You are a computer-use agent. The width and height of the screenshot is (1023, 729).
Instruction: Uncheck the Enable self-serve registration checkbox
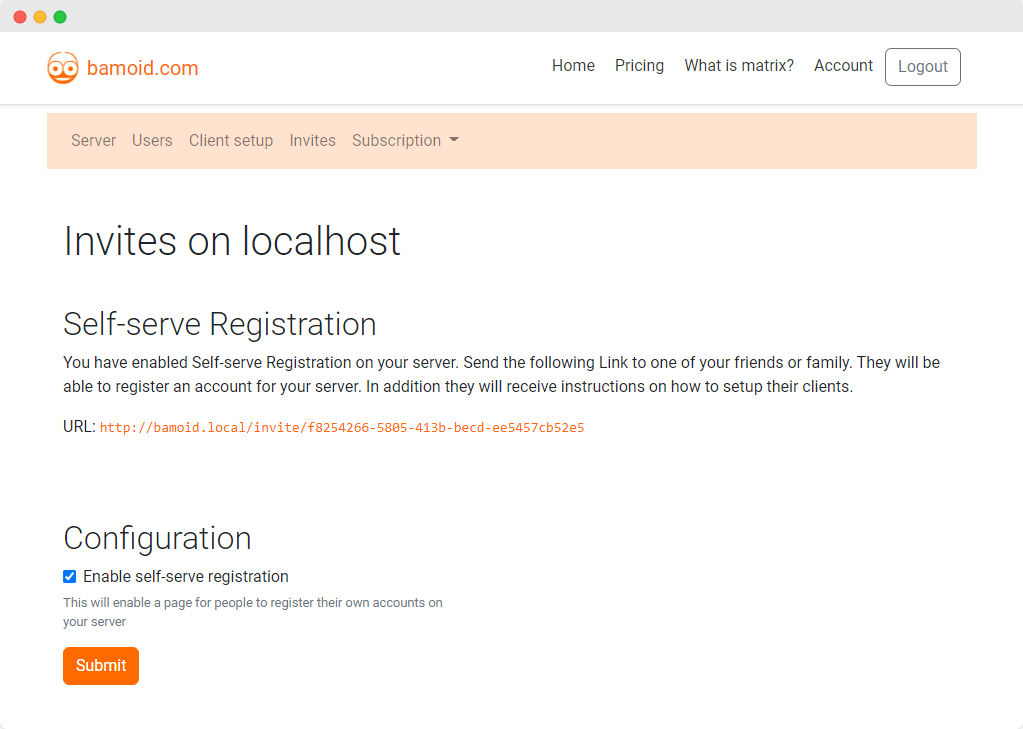70,576
